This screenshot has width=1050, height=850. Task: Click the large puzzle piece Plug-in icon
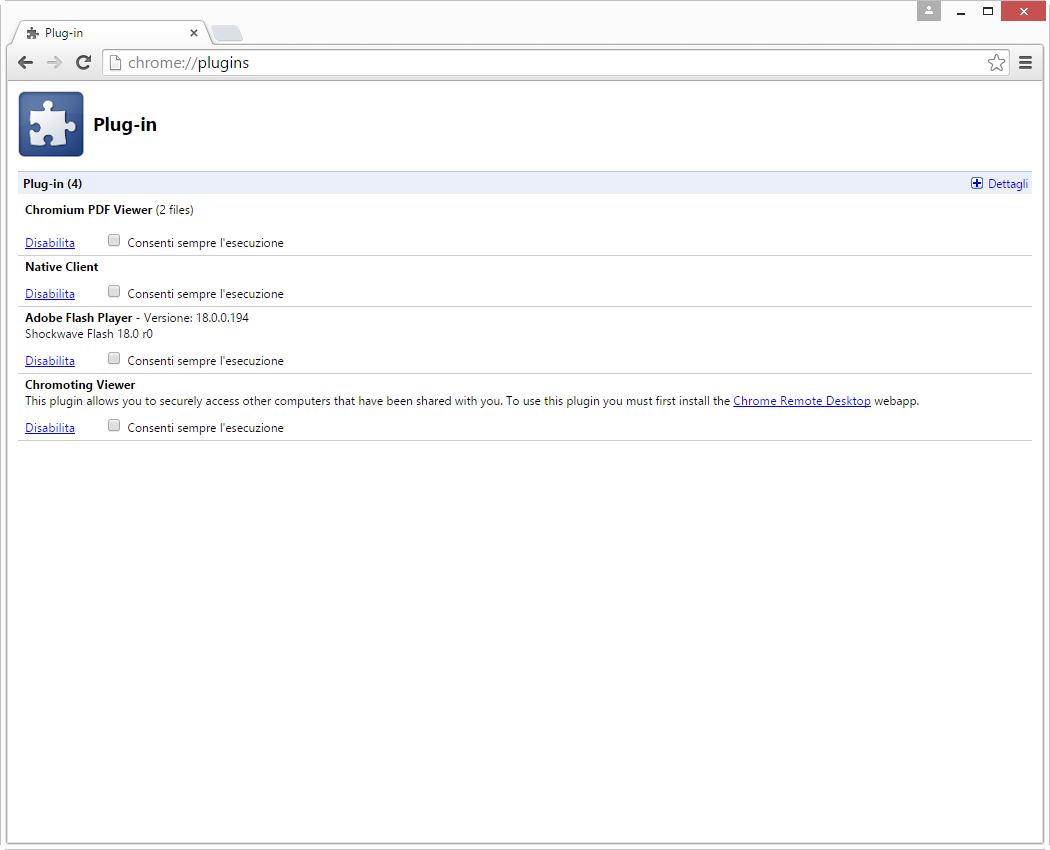point(51,124)
